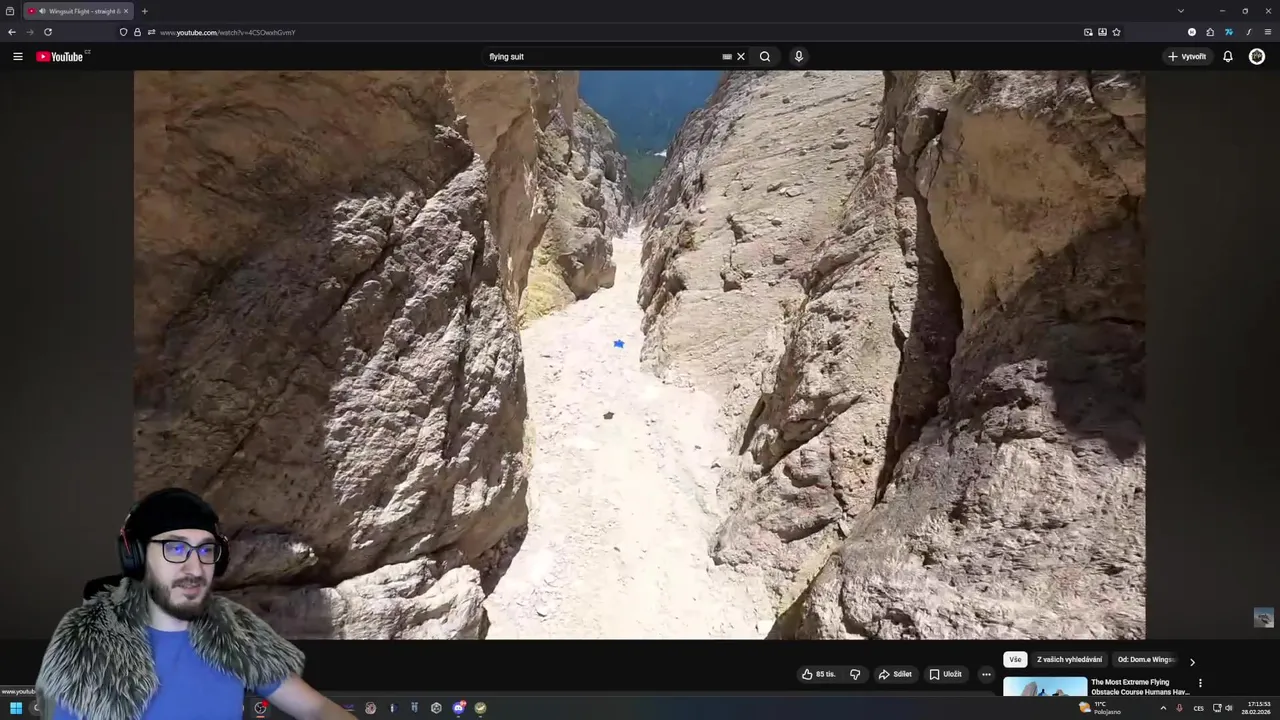
Task: Open weather widget showing 11°C
Action: 1100,708
